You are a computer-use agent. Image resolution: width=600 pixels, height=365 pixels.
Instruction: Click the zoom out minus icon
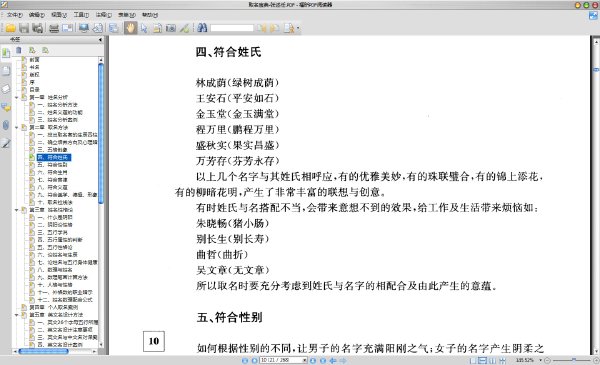tap(548, 360)
